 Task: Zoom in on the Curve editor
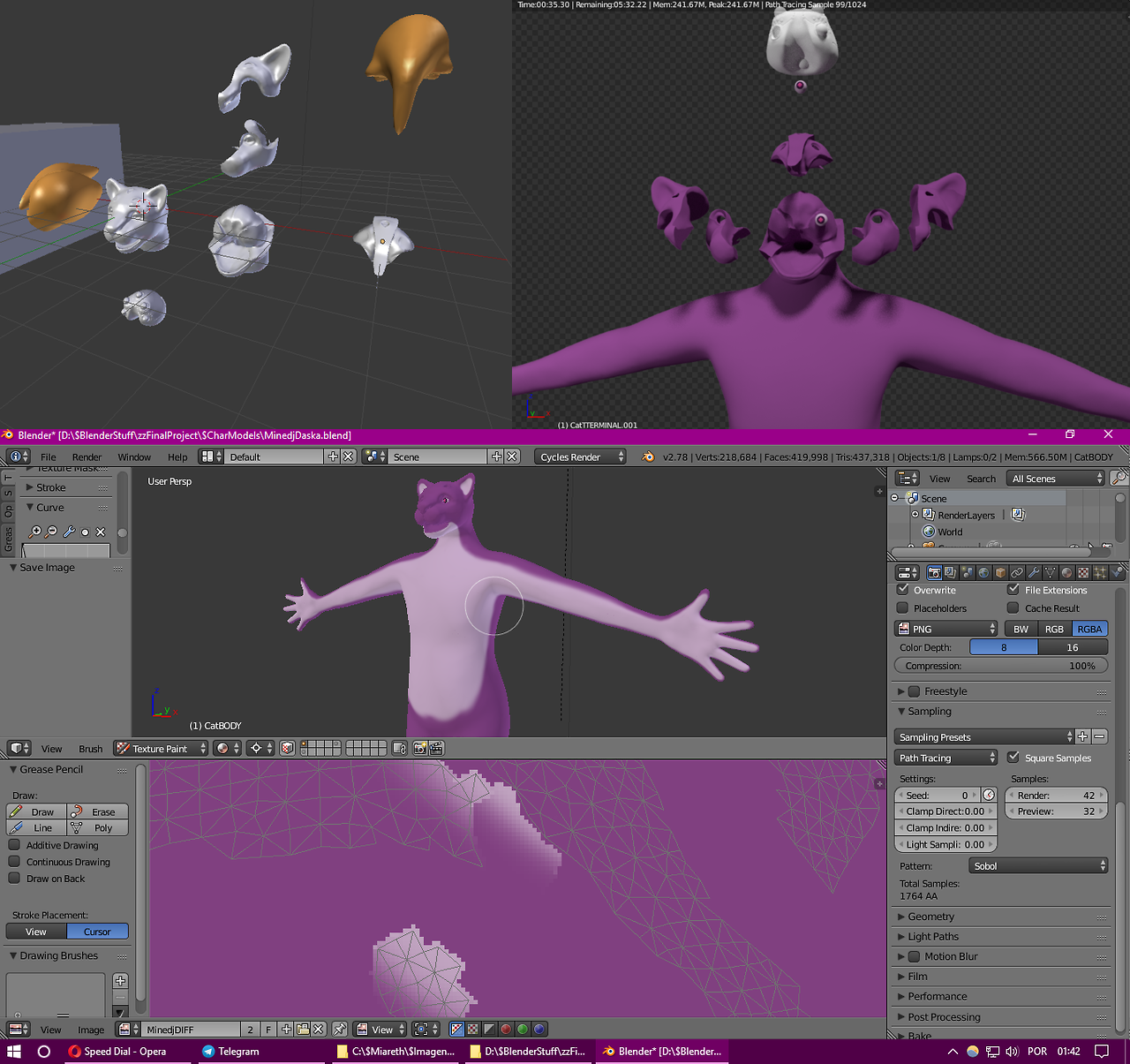(x=35, y=532)
